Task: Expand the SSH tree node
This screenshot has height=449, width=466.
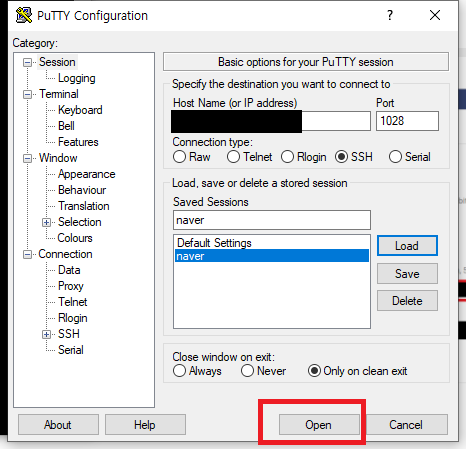Action: (47, 334)
